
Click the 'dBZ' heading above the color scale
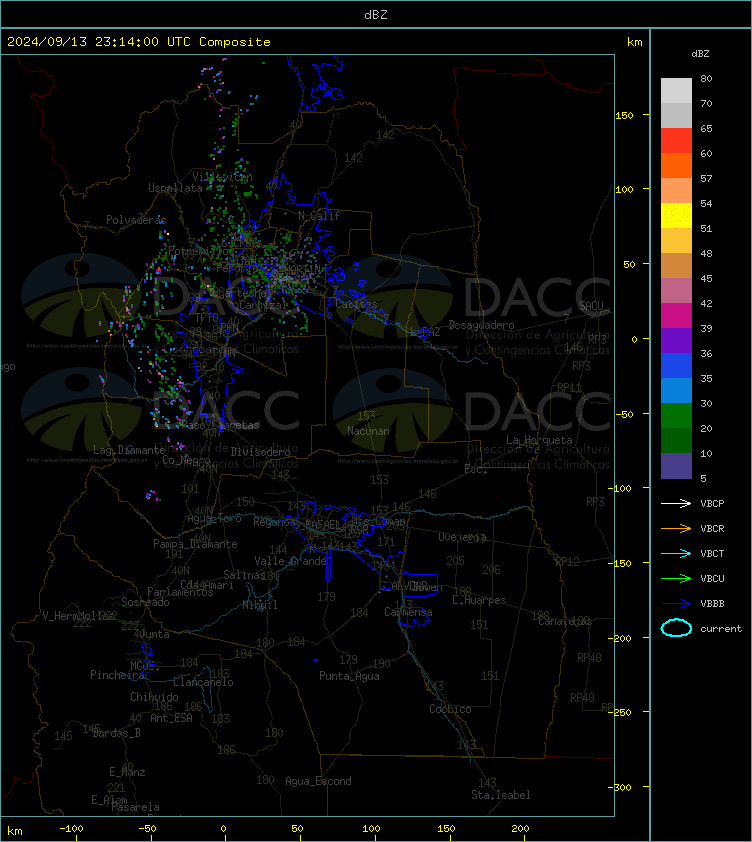(x=700, y=54)
